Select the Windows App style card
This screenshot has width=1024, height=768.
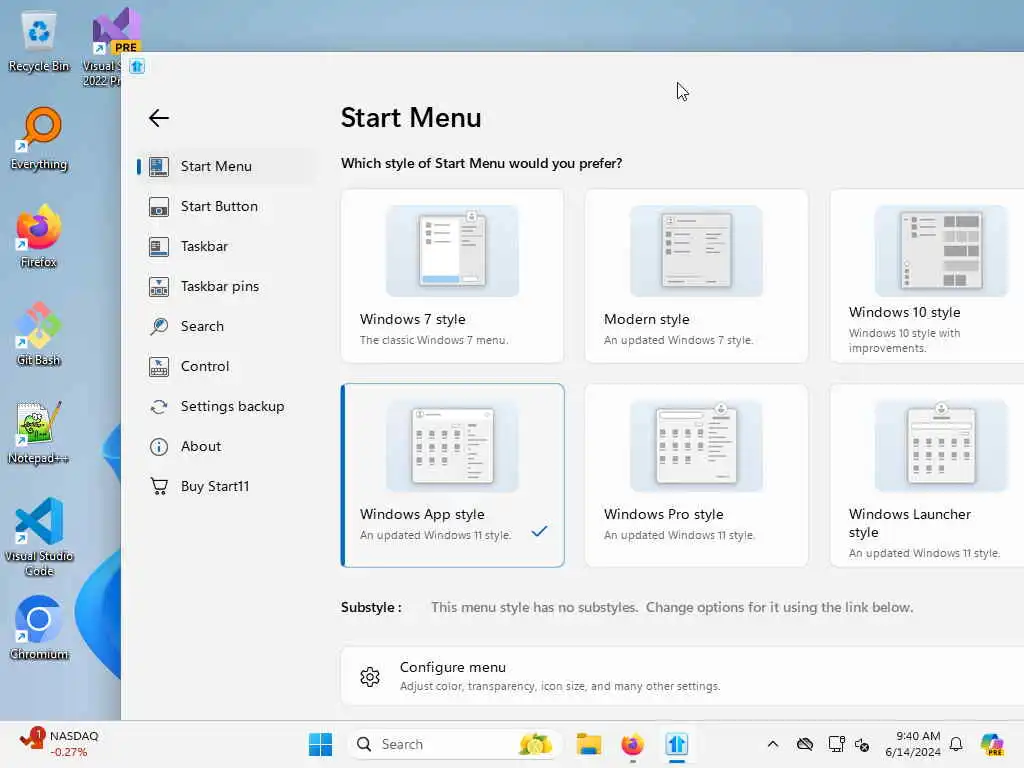pyautogui.click(x=452, y=475)
